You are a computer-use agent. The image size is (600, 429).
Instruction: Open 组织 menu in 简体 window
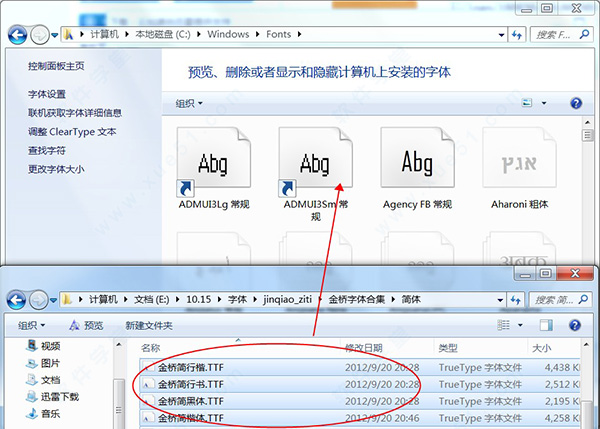pyautogui.click(x=31, y=326)
